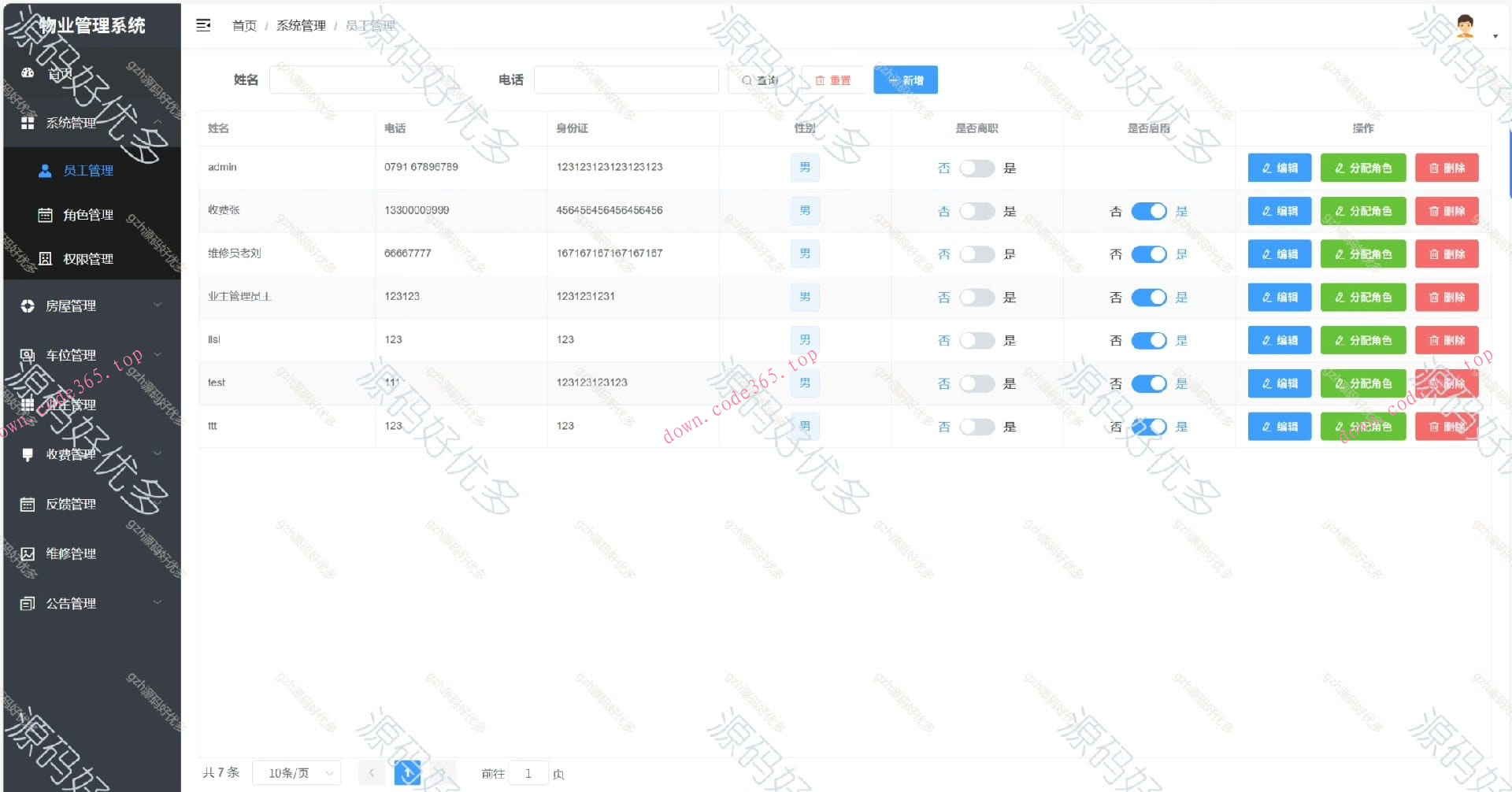
Task: Open the avatar dropdown caret
Action: click(1495, 36)
